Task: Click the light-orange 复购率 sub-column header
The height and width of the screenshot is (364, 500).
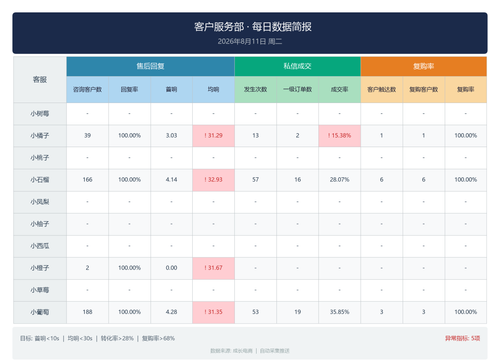Action: [x=465, y=89]
